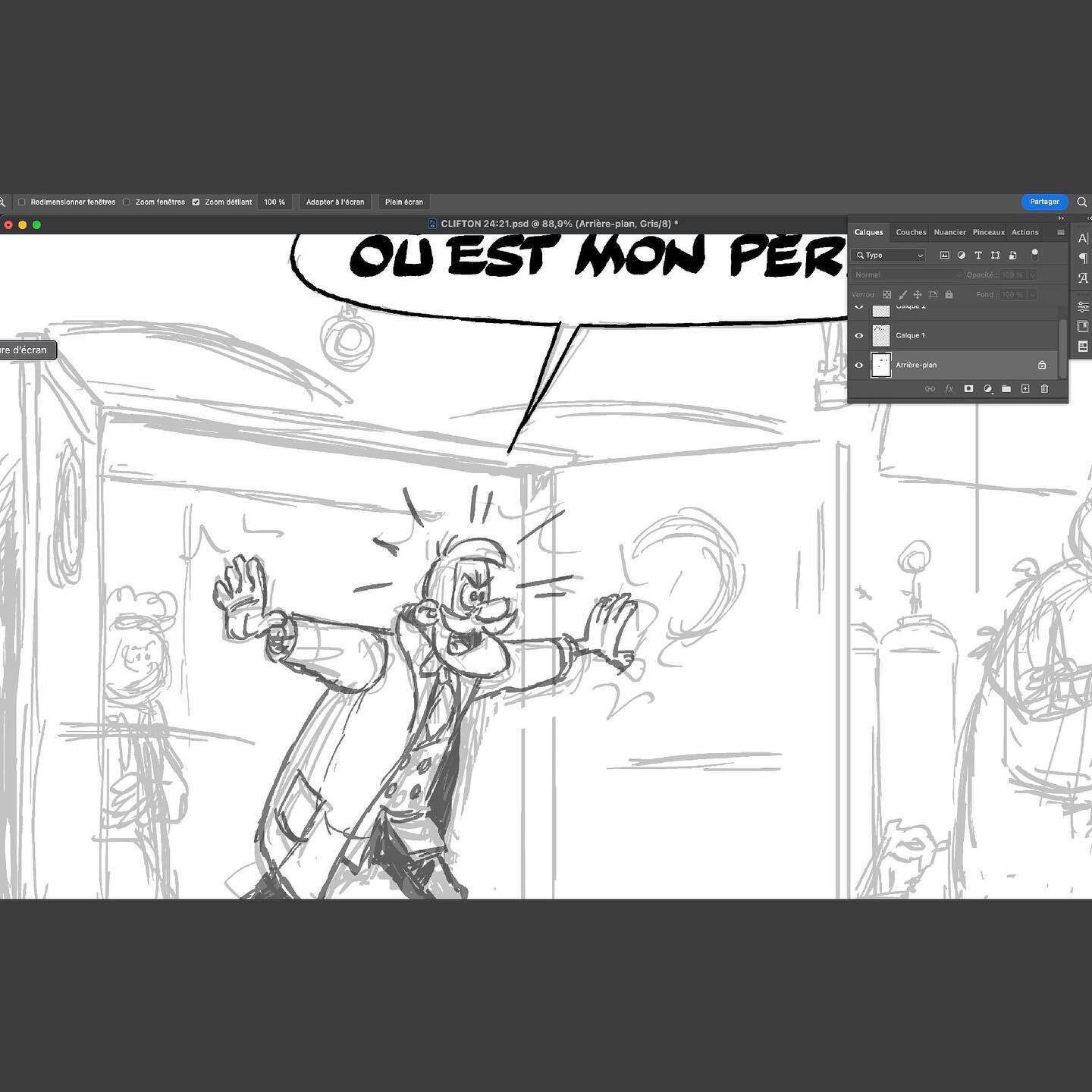This screenshot has height=1092, width=1092.
Task: Click the Zoom tool icon in options bar
Action: click(2, 202)
